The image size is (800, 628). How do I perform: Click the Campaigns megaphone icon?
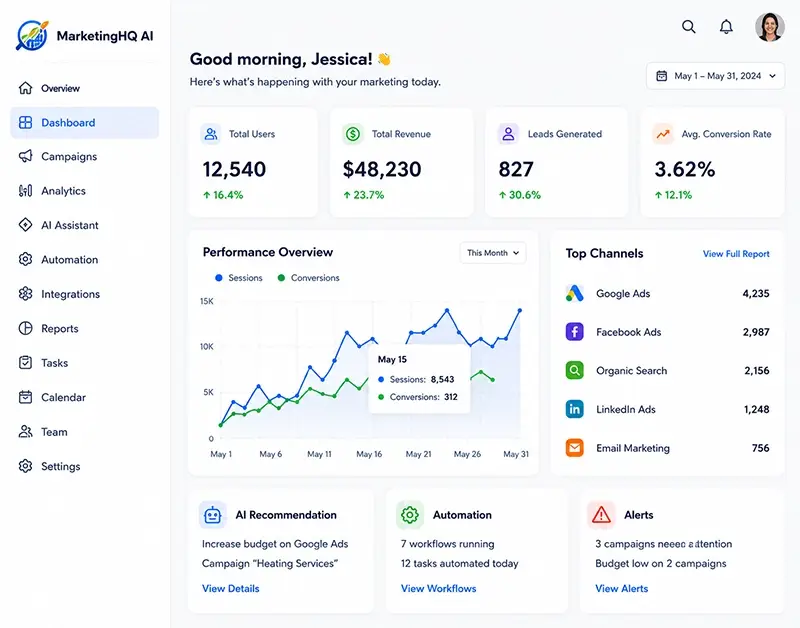26,156
